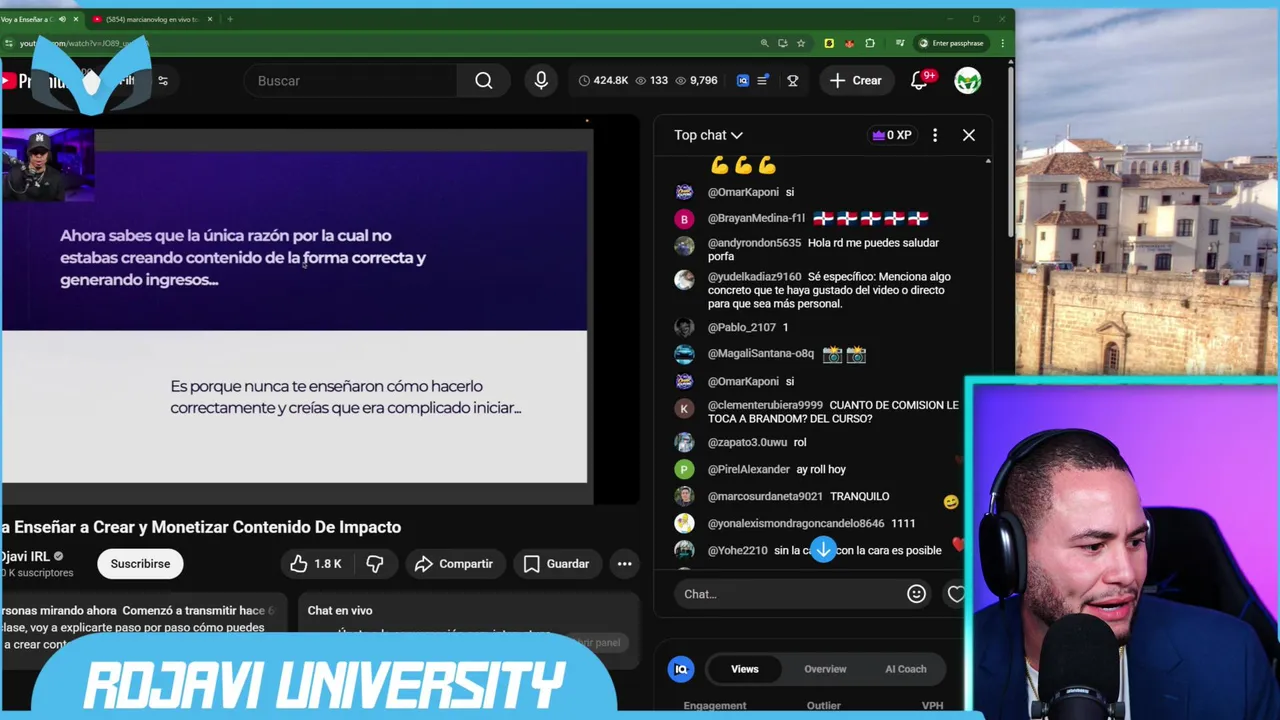The width and height of the screenshot is (1280, 720).
Task: Open a new browser tab
Action: [x=230, y=19]
